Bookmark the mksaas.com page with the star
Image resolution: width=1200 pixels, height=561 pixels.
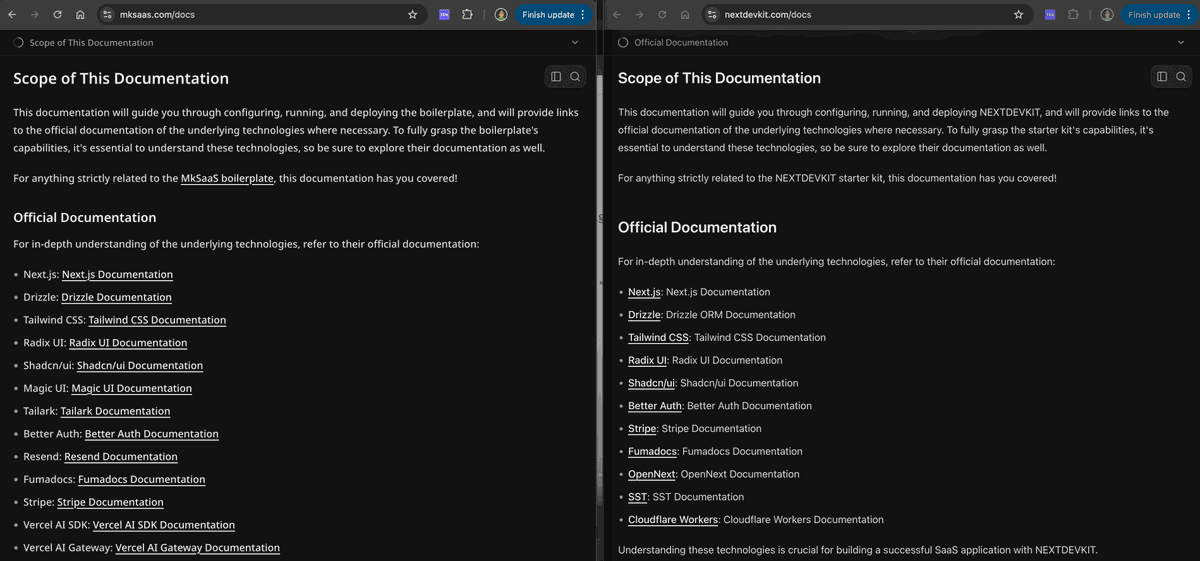pyautogui.click(x=412, y=15)
